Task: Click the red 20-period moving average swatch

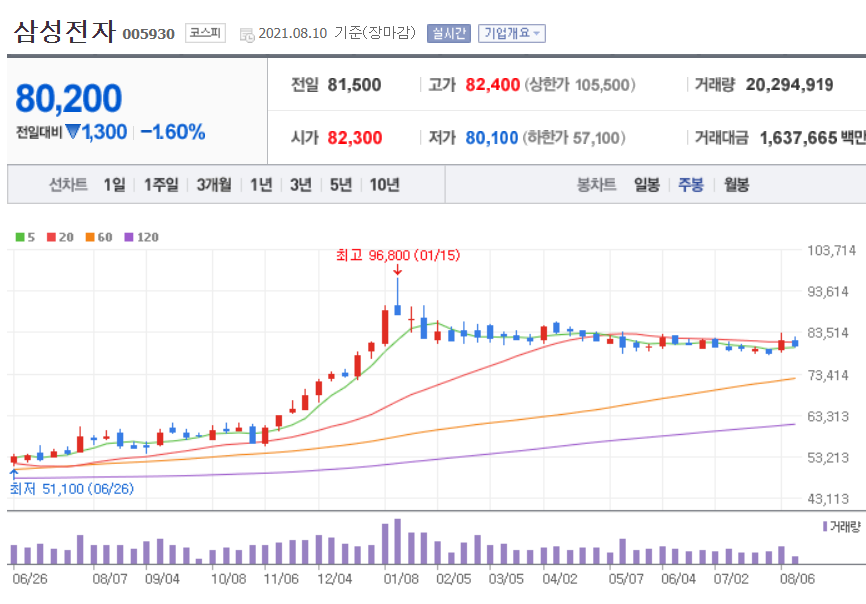Action: point(51,237)
